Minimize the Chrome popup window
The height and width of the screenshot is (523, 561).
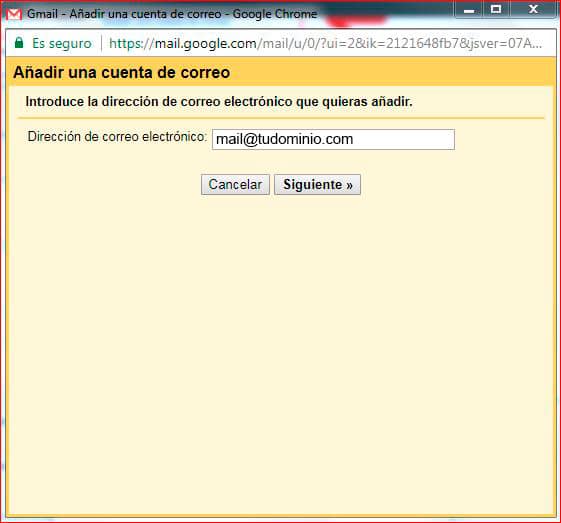pos(469,10)
